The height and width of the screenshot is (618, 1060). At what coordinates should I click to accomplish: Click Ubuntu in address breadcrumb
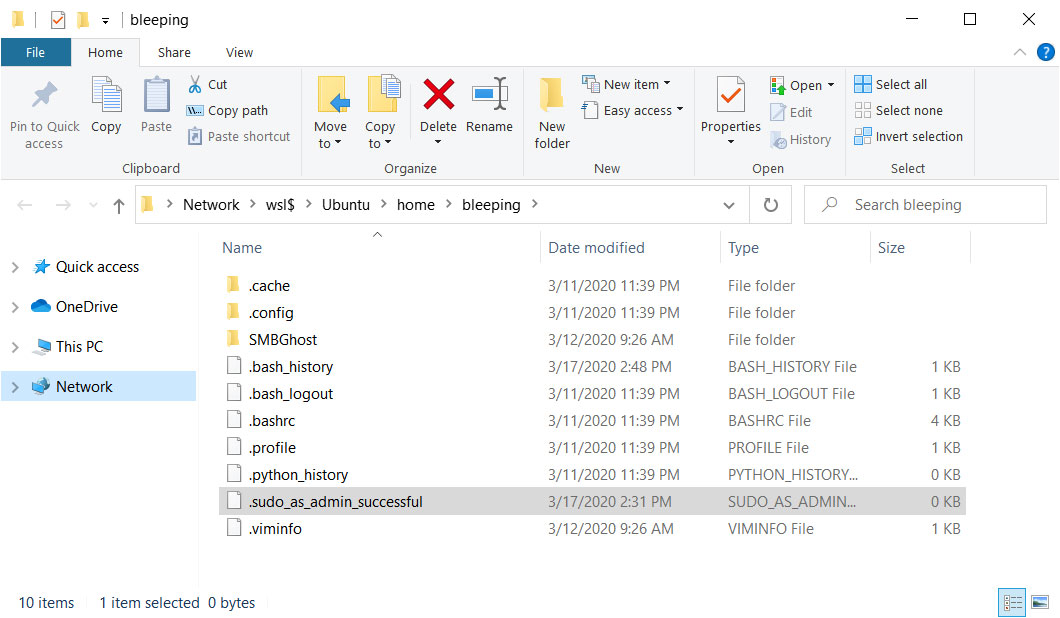coord(345,205)
